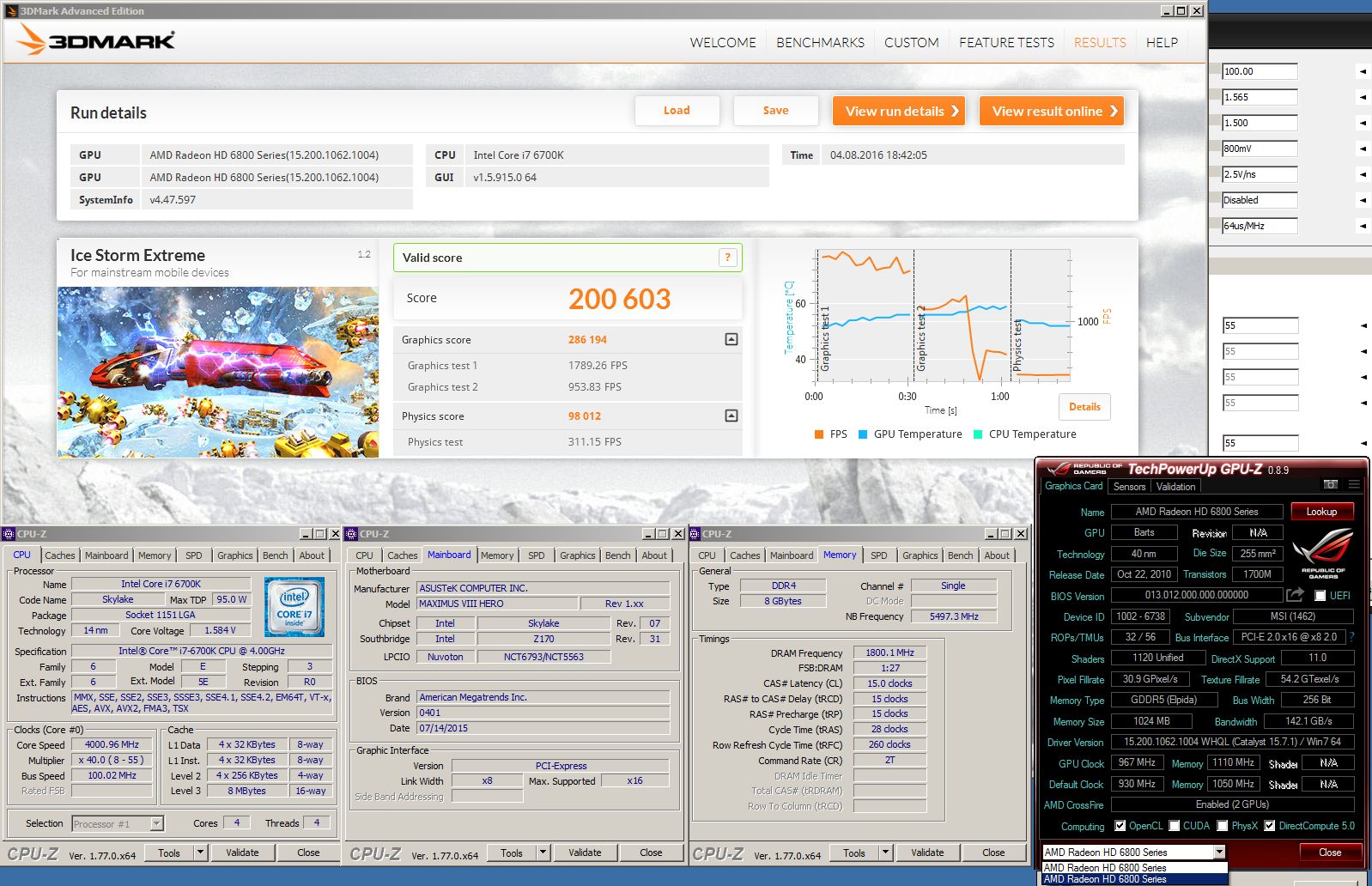
Task: Click the arrow beside the 800mV field
Action: pyautogui.click(x=1363, y=149)
